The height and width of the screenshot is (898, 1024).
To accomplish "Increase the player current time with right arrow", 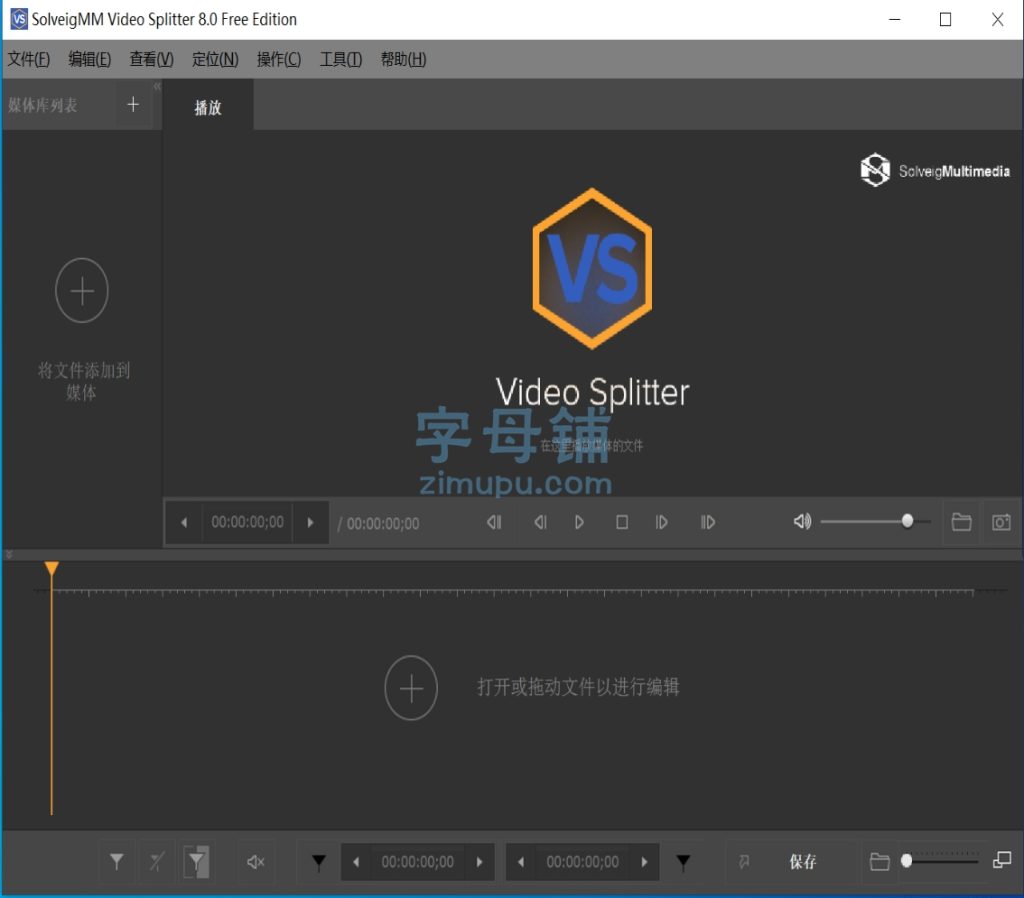I will point(310,522).
